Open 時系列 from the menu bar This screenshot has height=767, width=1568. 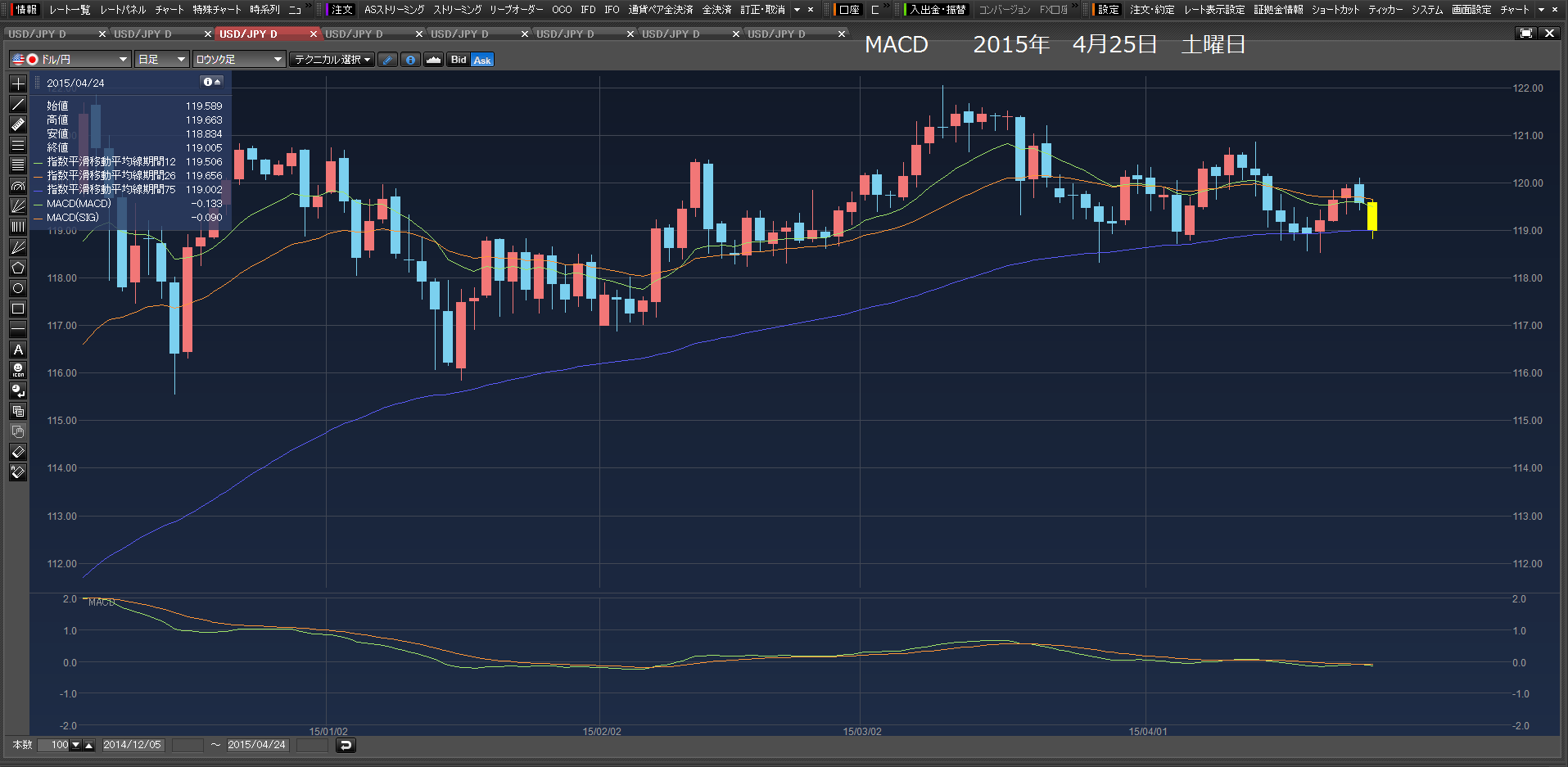click(x=264, y=10)
